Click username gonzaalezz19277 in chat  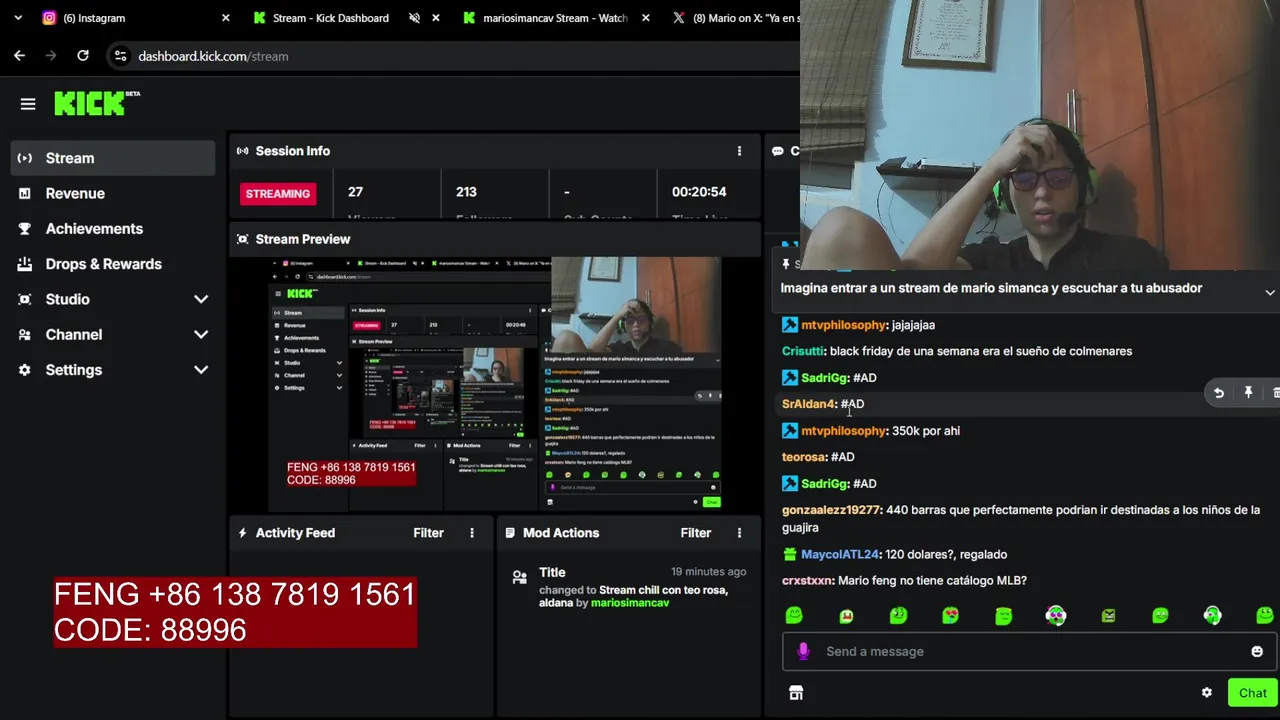830,510
